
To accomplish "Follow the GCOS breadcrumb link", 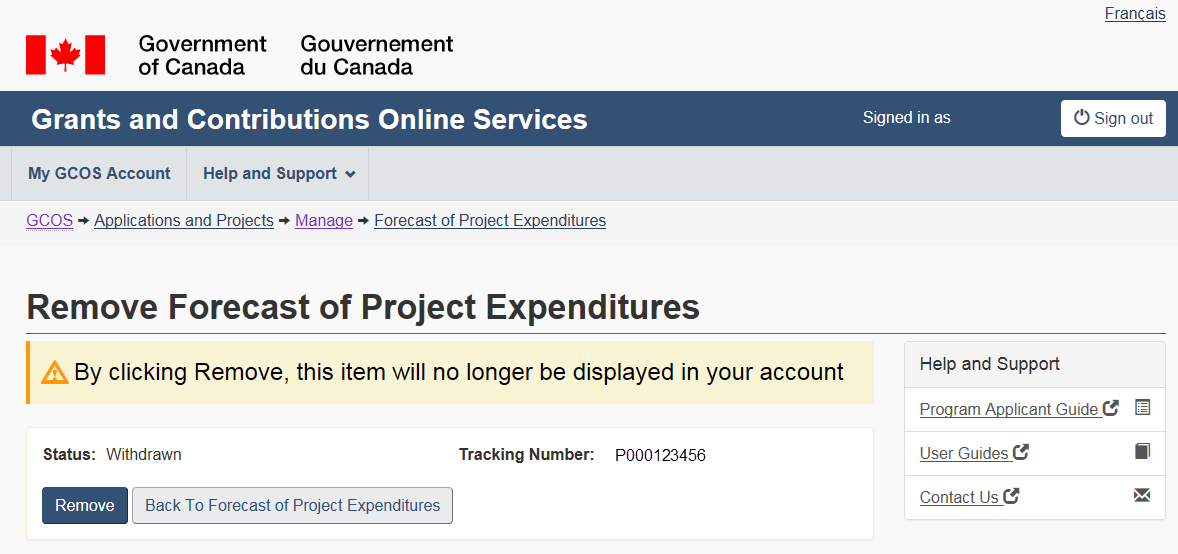I will coord(49,221).
